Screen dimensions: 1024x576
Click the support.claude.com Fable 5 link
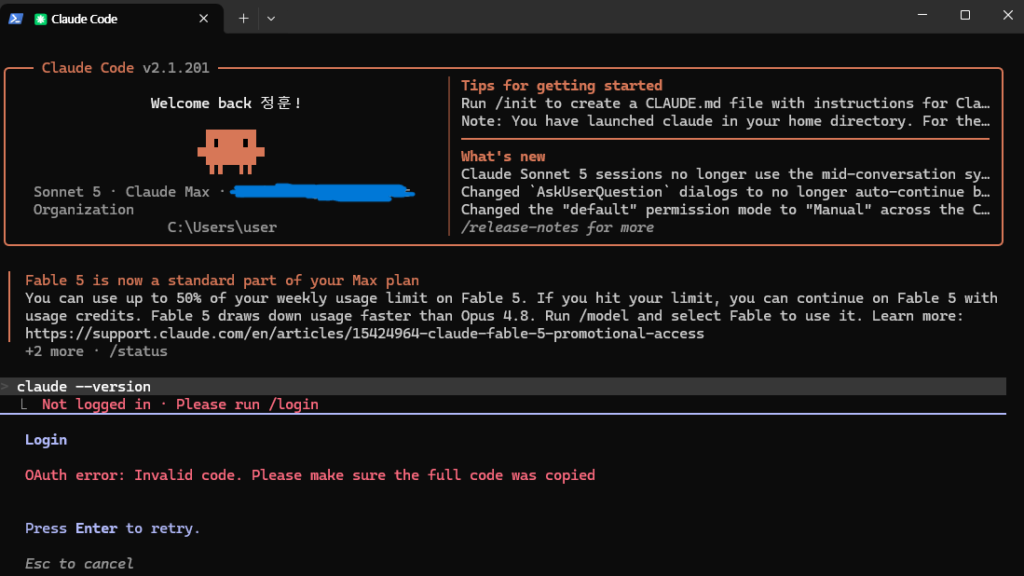coord(364,334)
